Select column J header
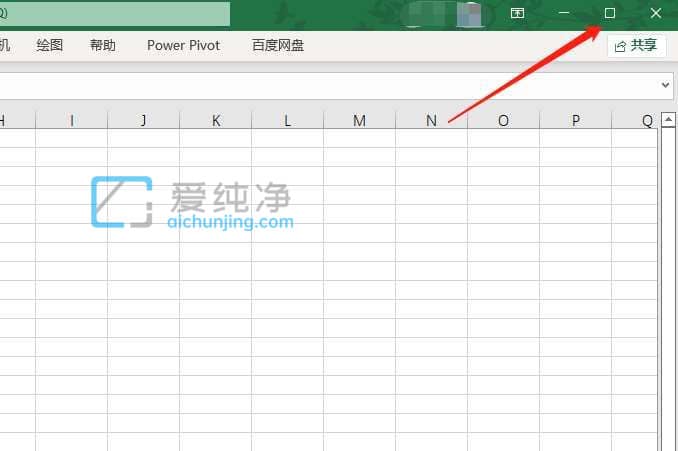This screenshot has height=451, width=678. tap(144, 120)
